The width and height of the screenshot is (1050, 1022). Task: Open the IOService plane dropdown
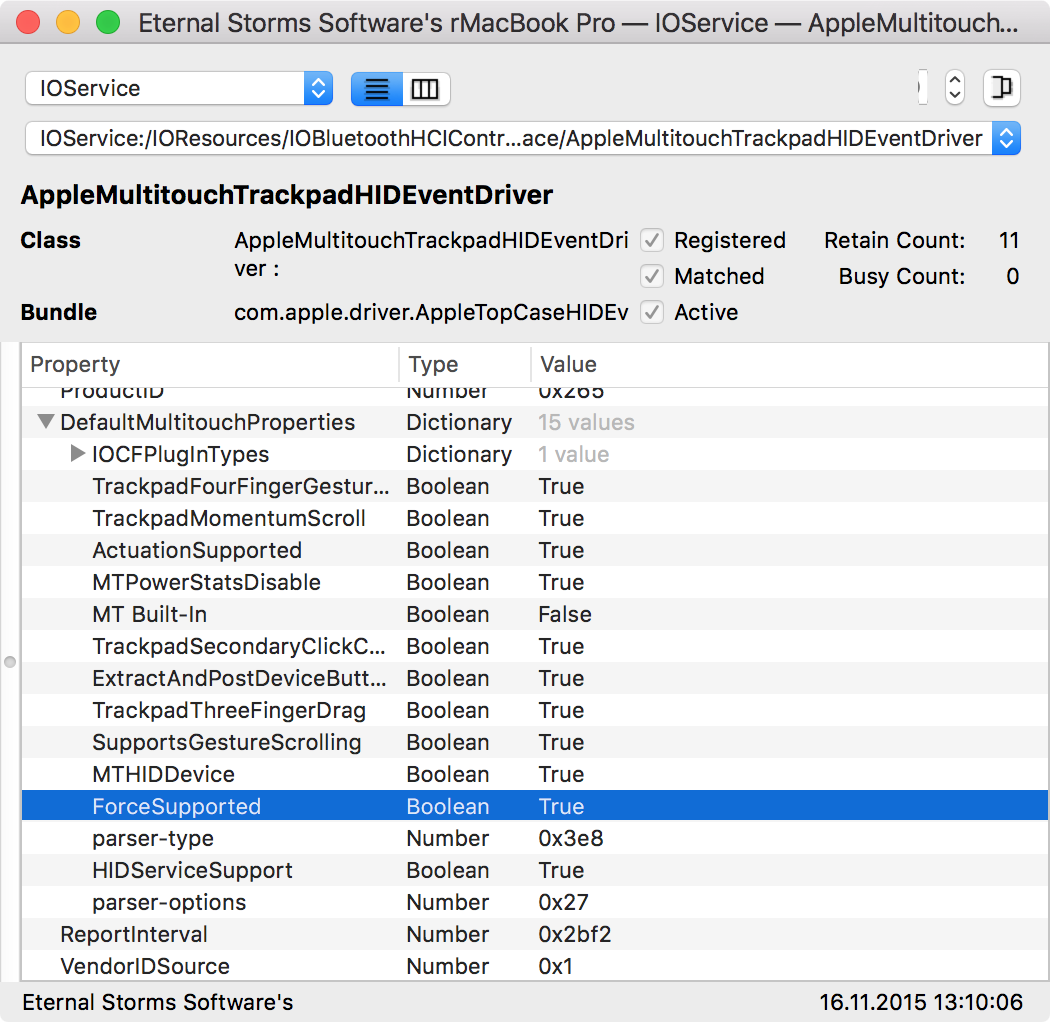point(179,88)
